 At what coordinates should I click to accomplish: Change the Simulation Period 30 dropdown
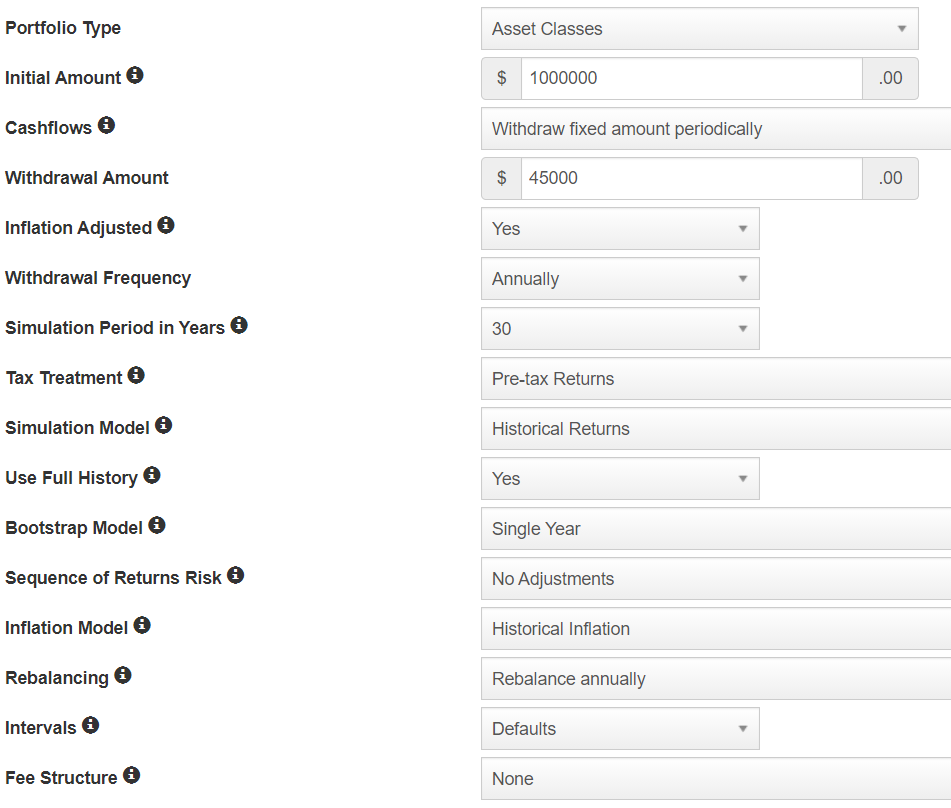[x=620, y=329]
